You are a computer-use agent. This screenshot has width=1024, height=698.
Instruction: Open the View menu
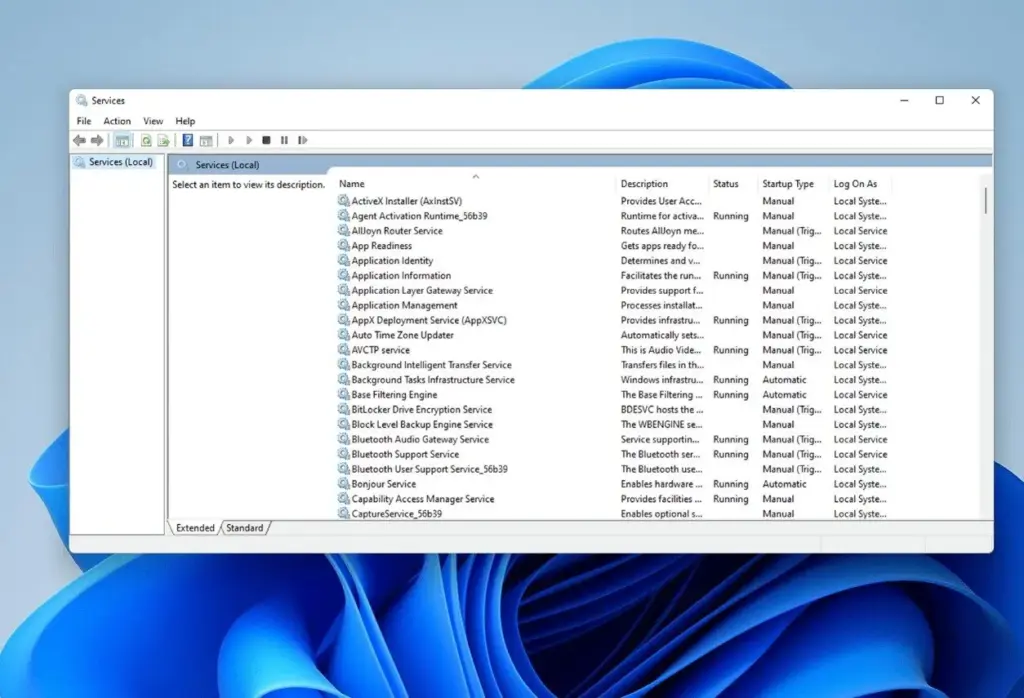pos(153,121)
